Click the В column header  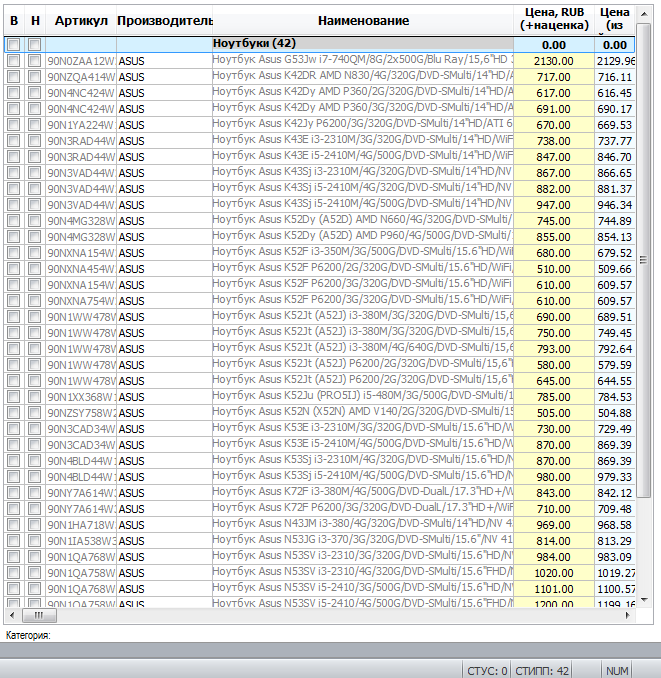14,20
